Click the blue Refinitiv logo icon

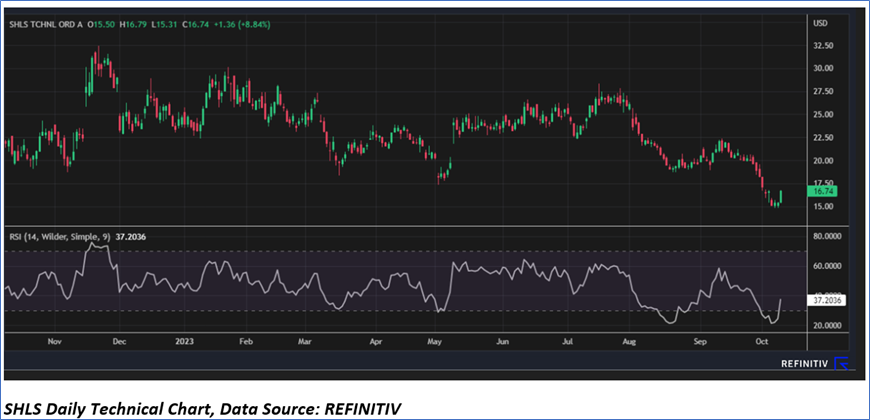[x=842, y=363]
